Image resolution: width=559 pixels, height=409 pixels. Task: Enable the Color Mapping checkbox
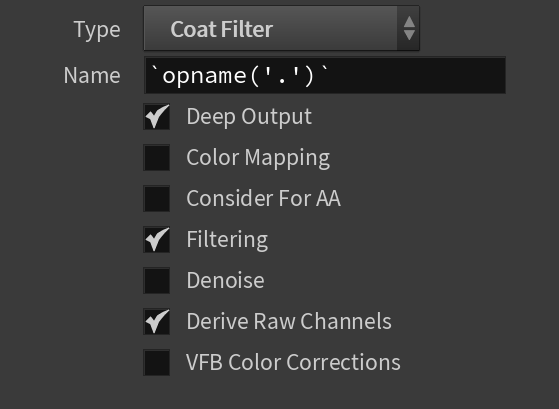click(157, 158)
